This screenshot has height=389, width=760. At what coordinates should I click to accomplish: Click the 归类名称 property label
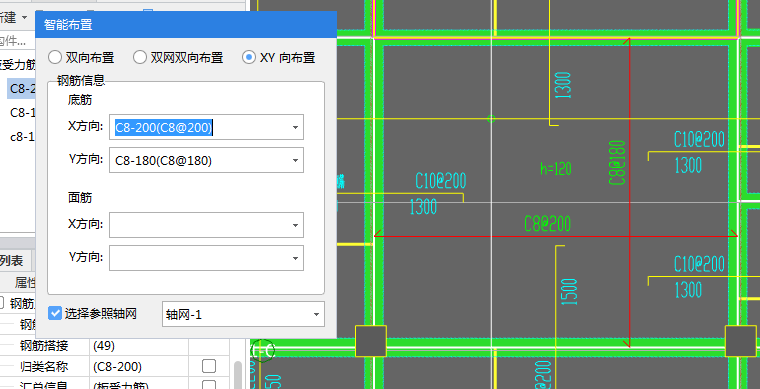pos(44,366)
